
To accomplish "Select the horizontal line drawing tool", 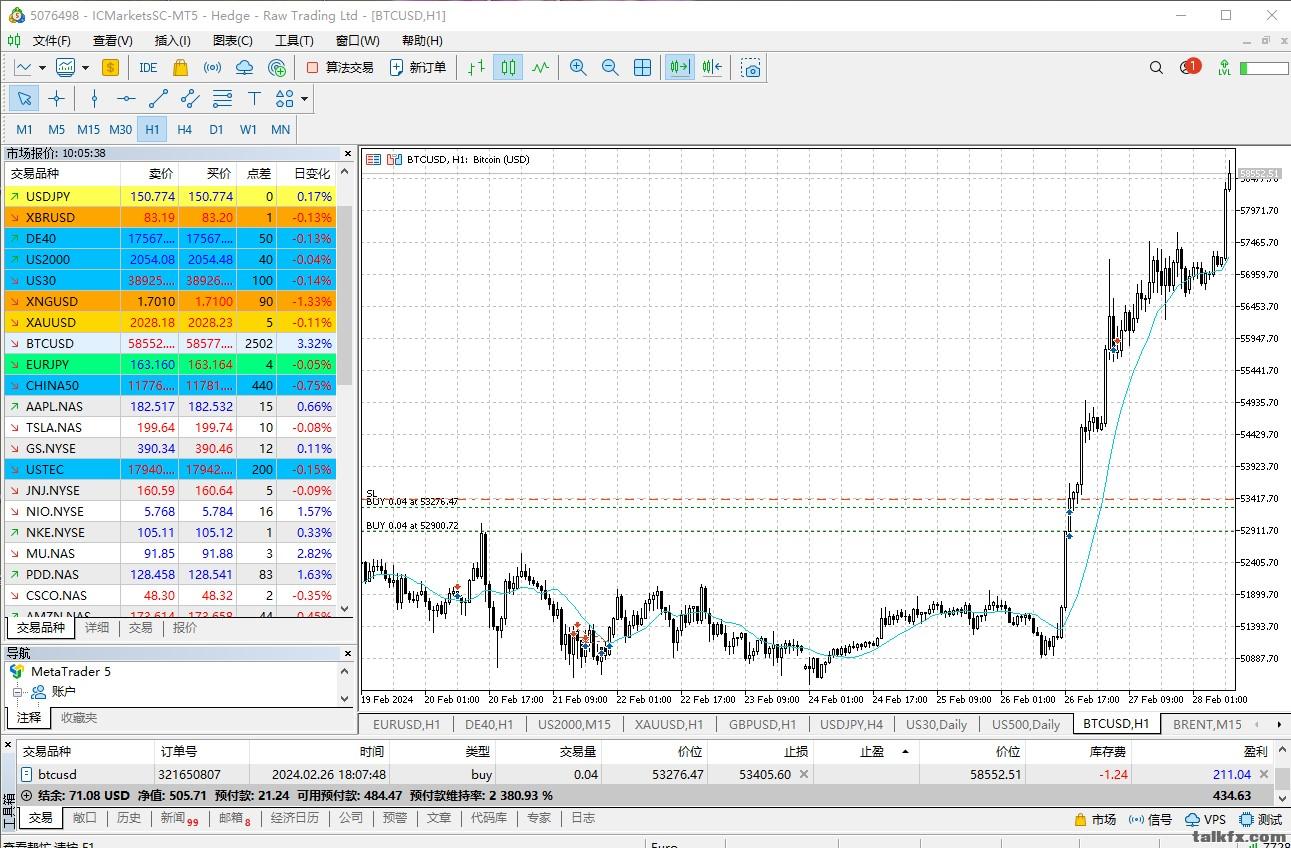I will [x=126, y=98].
